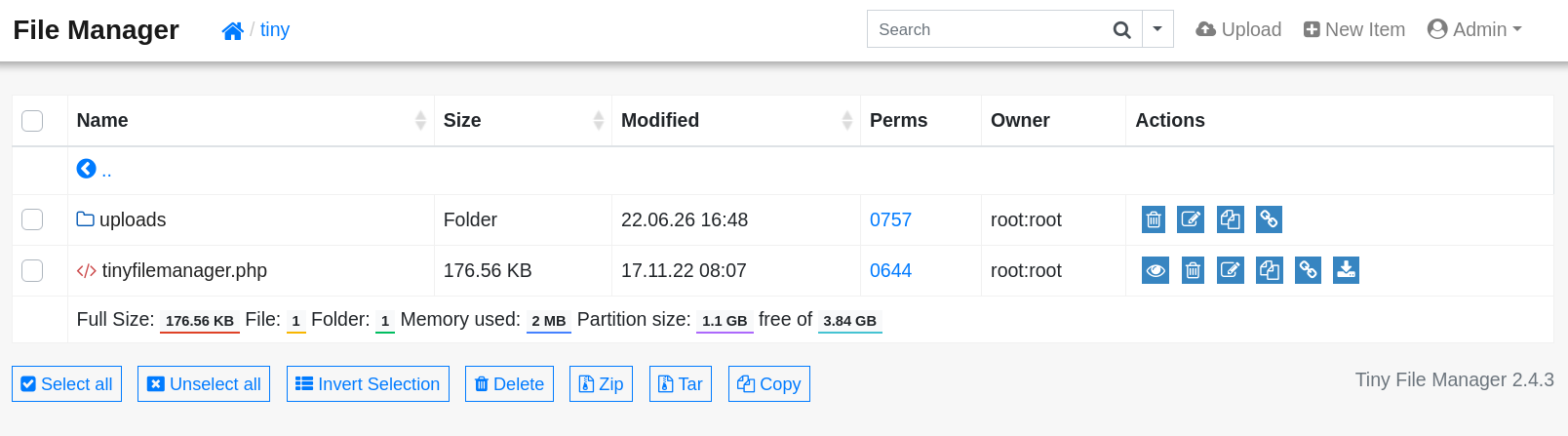Click the File Manager title

click(x=96, y=29)
